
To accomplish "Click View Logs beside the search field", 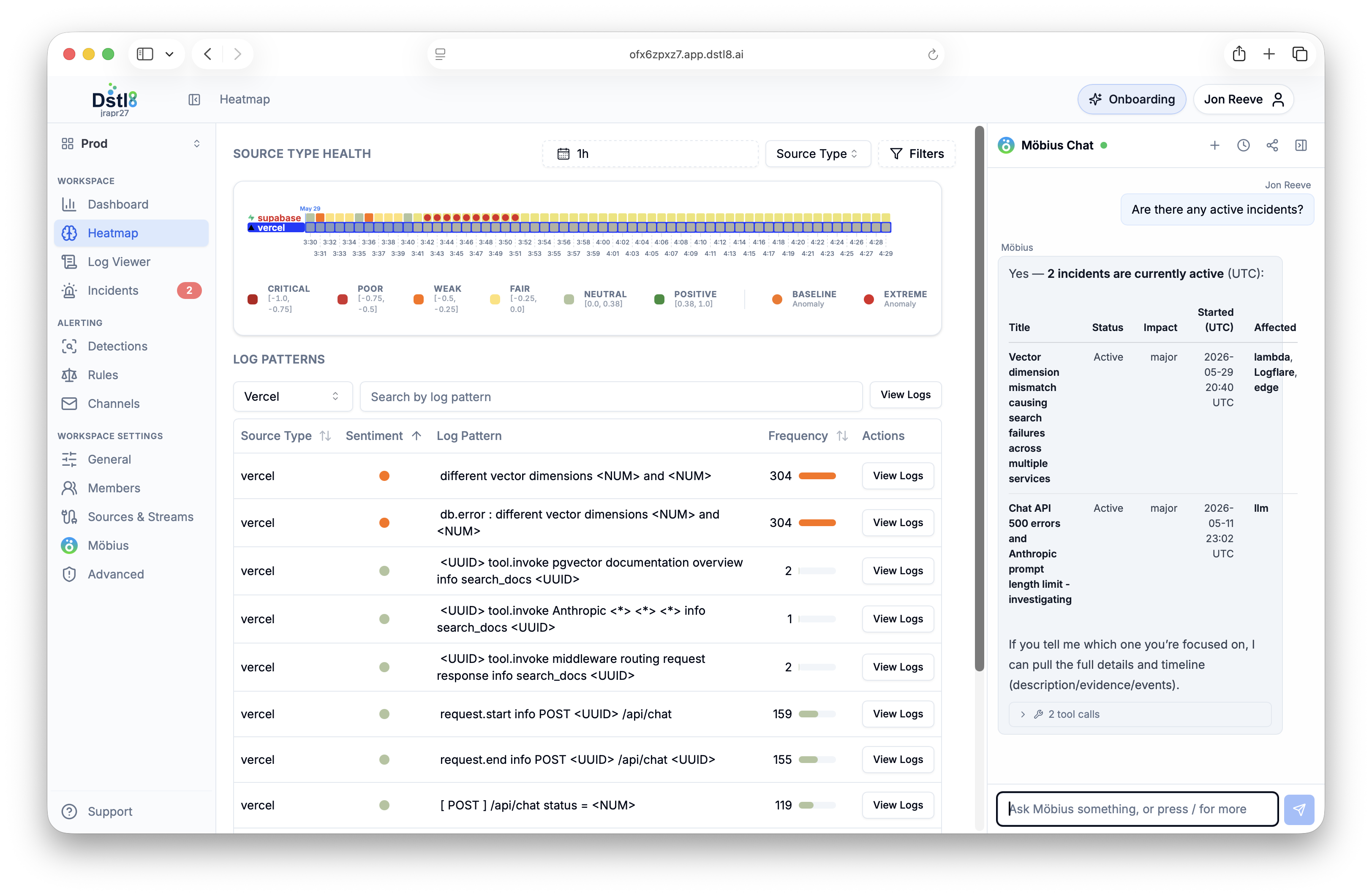I will click(906, 395).
